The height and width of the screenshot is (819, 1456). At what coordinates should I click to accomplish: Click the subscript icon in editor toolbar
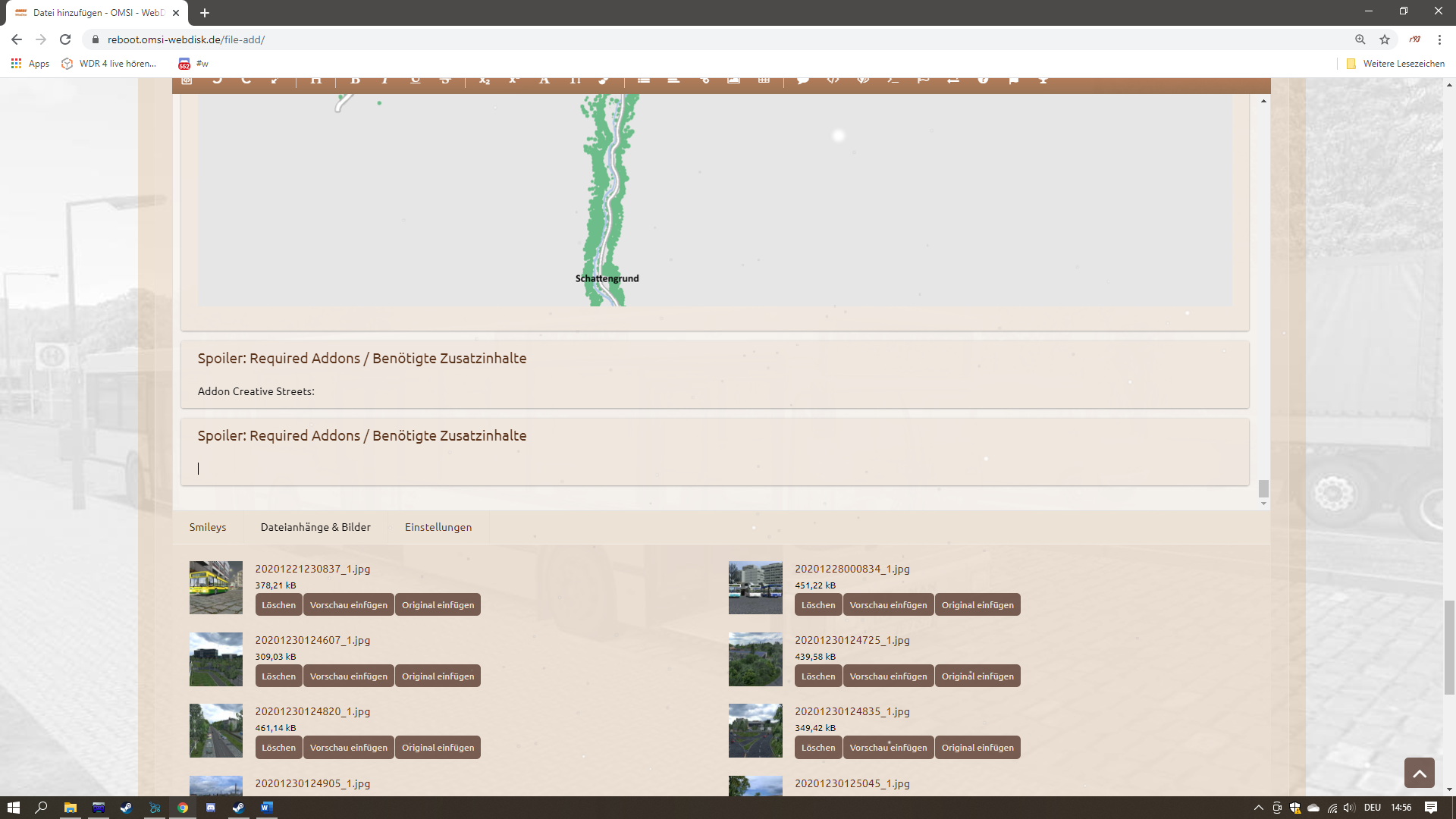click(x=485, y=80)
